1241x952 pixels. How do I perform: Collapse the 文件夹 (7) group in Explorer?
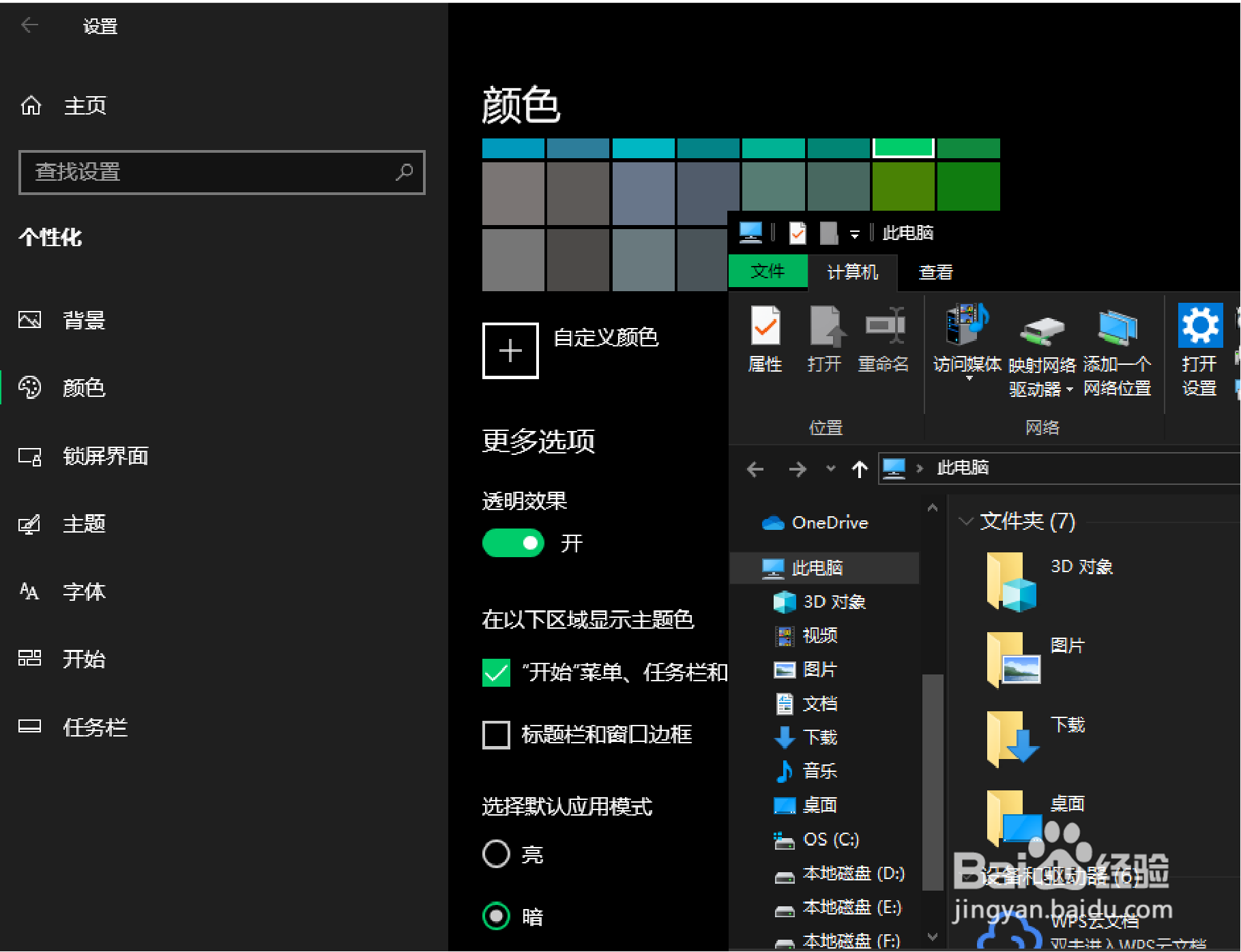coord(966,521)
